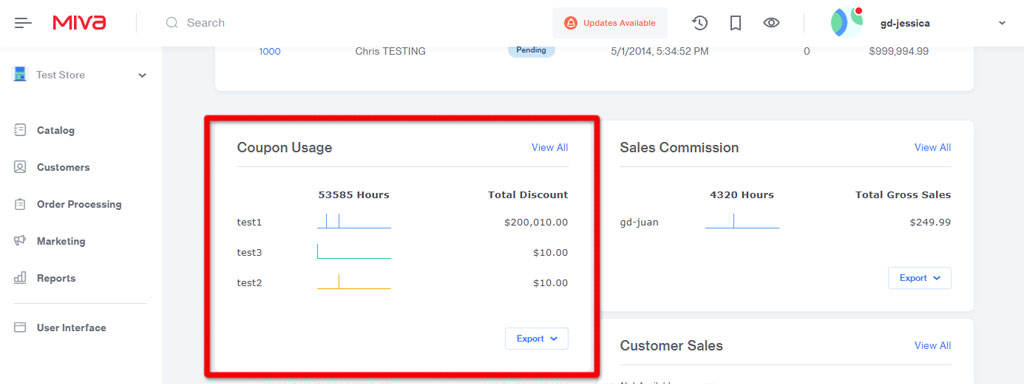1024x384 pixels.
Task: Click the gd-jessica username text
Action: [x=905, y=24]
